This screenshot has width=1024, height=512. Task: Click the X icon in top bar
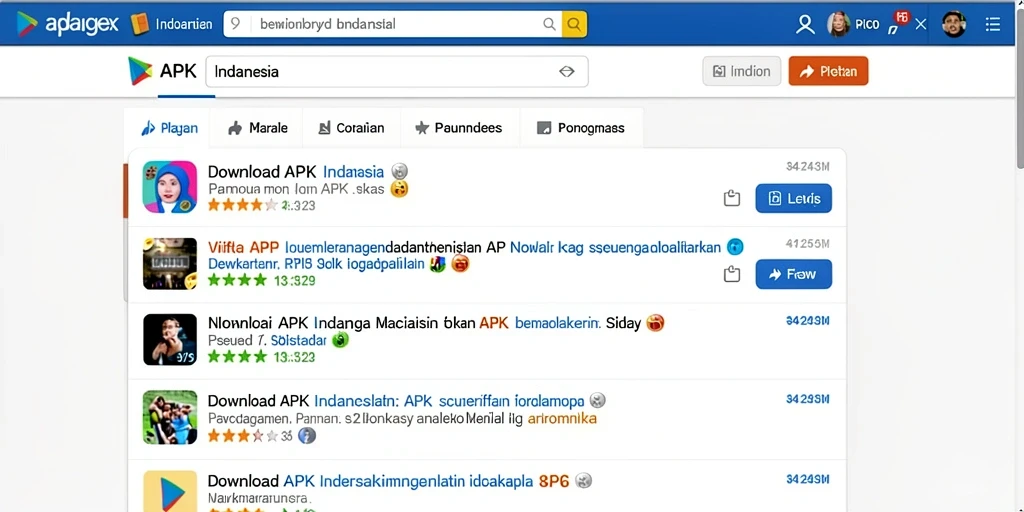[x=920, y=25]
